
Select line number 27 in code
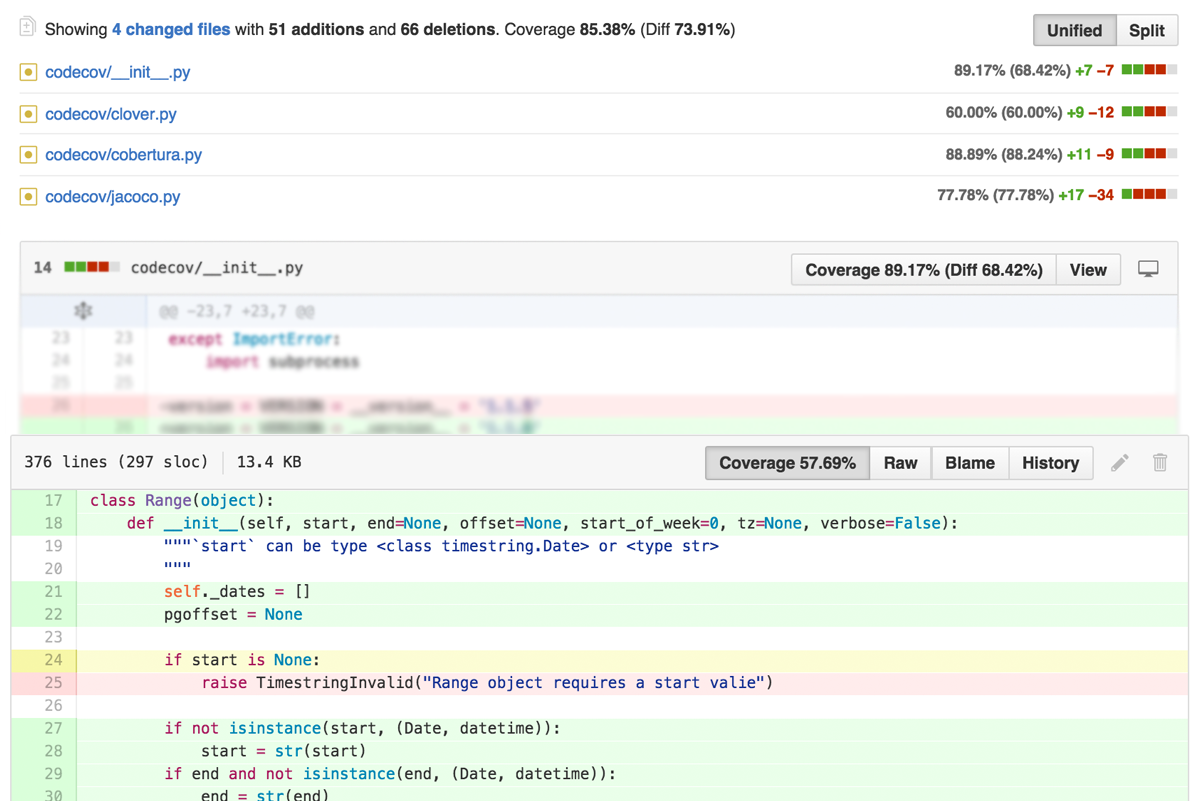(53, 728)
